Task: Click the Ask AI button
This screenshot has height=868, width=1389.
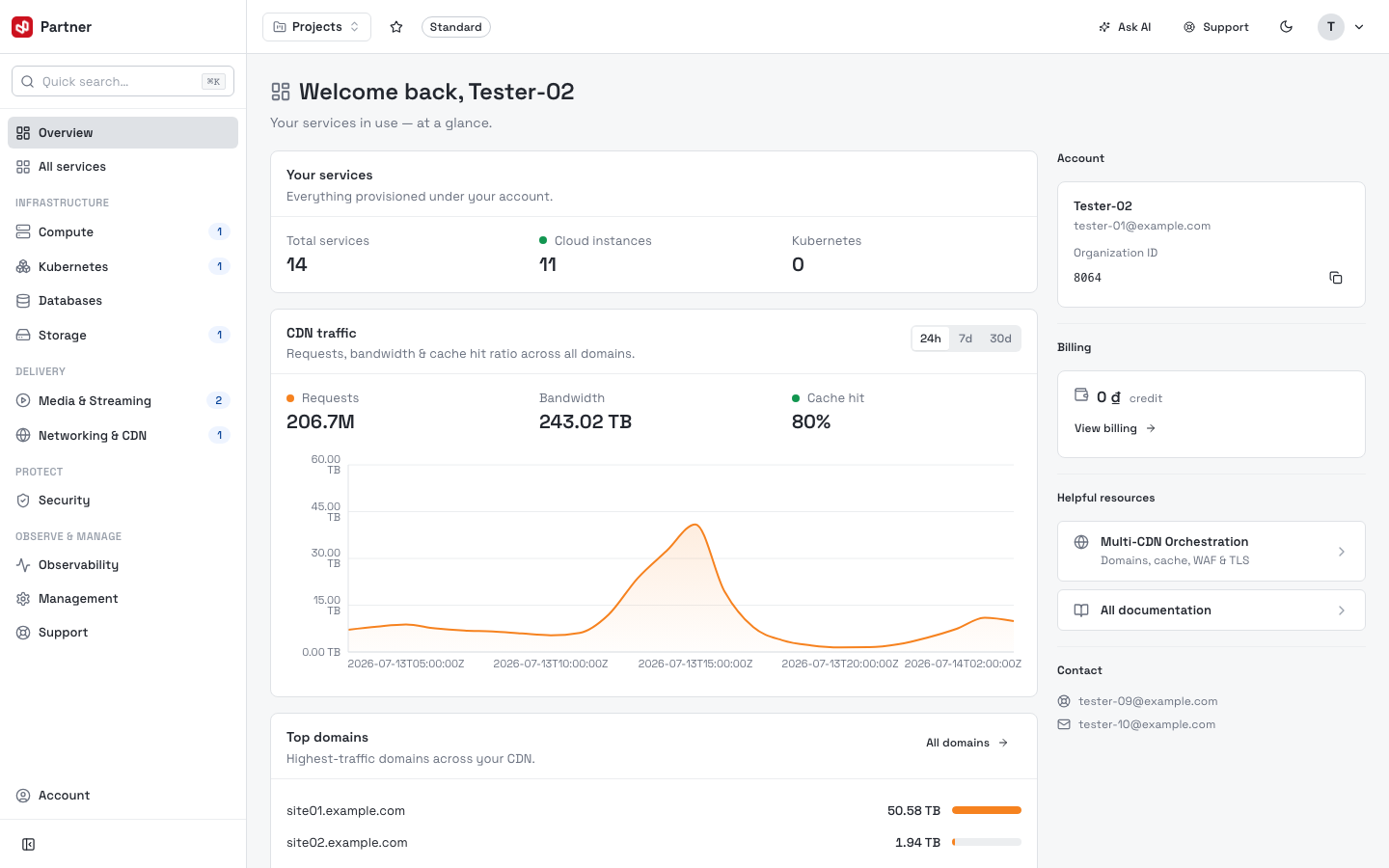Action: point(1125,27)
